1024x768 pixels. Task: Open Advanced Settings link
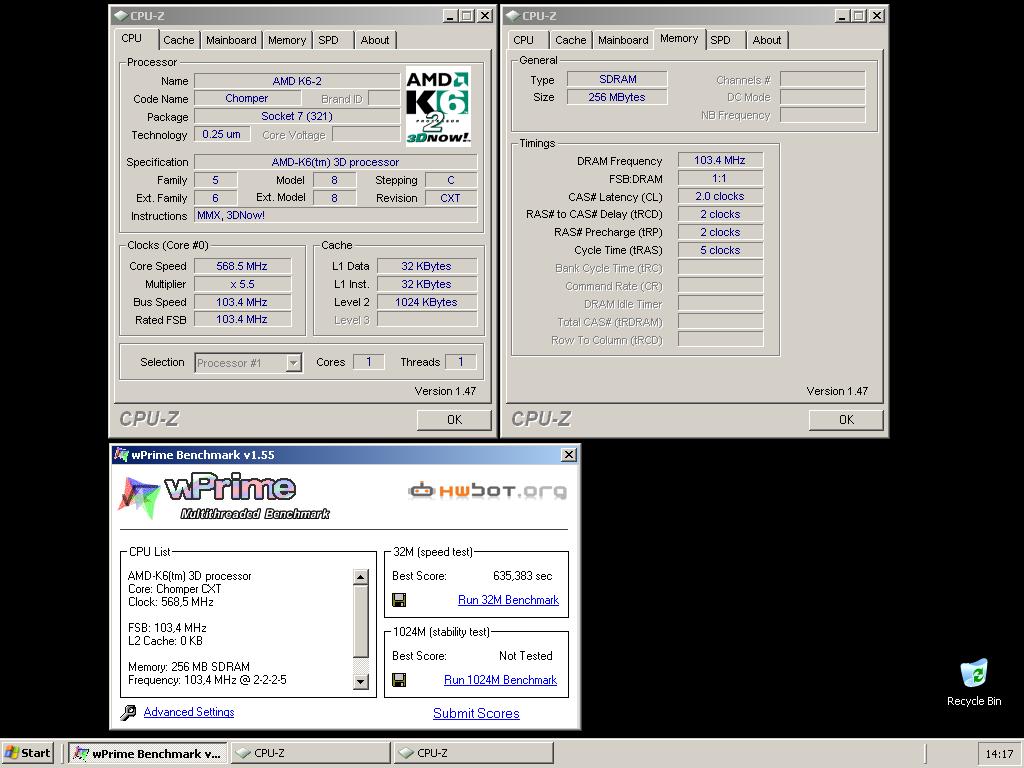(189, 712)
